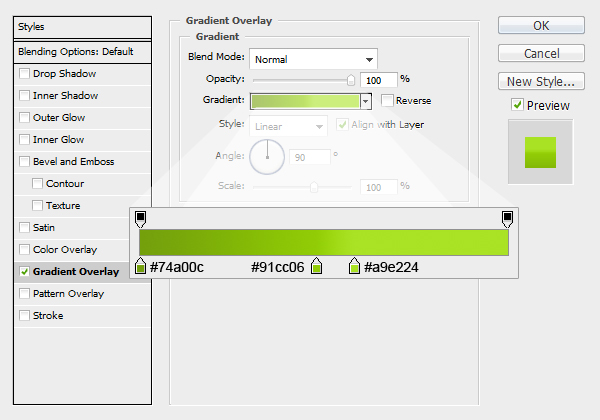Image resolution: width=600 pixels, height=420 pixels.
Task: Click the Opacity value field
Action: pos(378,80)
